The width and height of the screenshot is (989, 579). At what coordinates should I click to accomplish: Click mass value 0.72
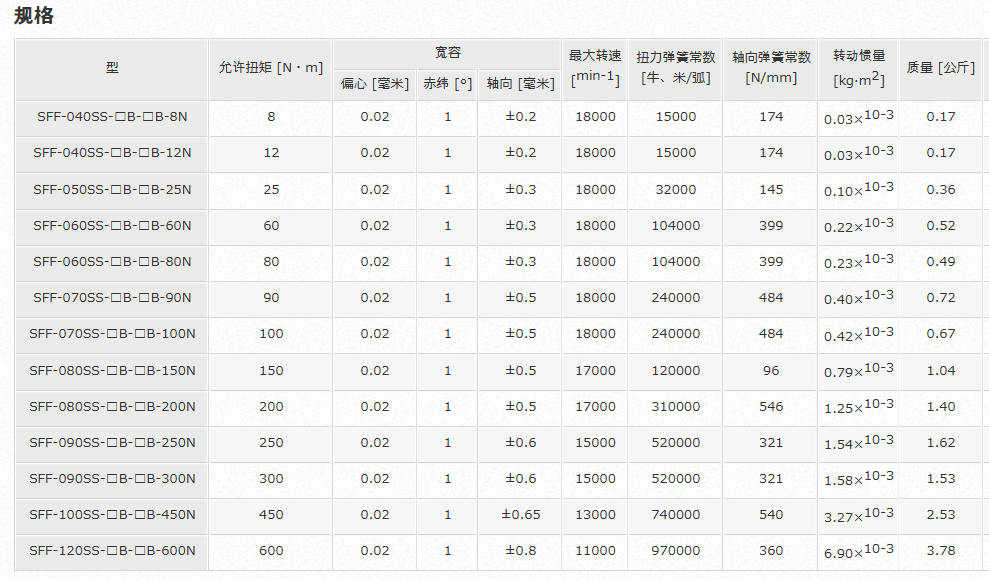pos(941,298)
